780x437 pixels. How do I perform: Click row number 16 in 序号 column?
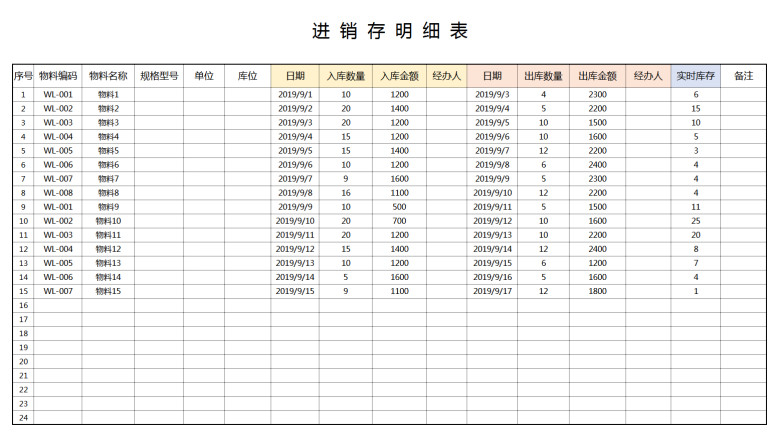[x=23, y=306]
